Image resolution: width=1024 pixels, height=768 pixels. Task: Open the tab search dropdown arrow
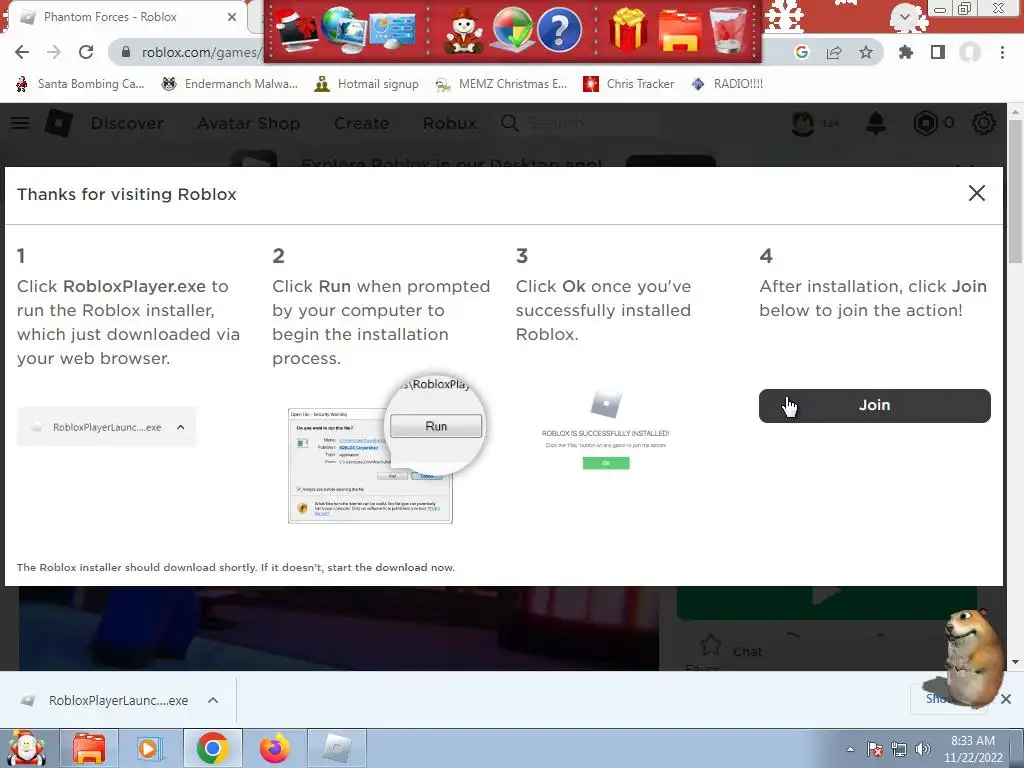coord(905,17)
